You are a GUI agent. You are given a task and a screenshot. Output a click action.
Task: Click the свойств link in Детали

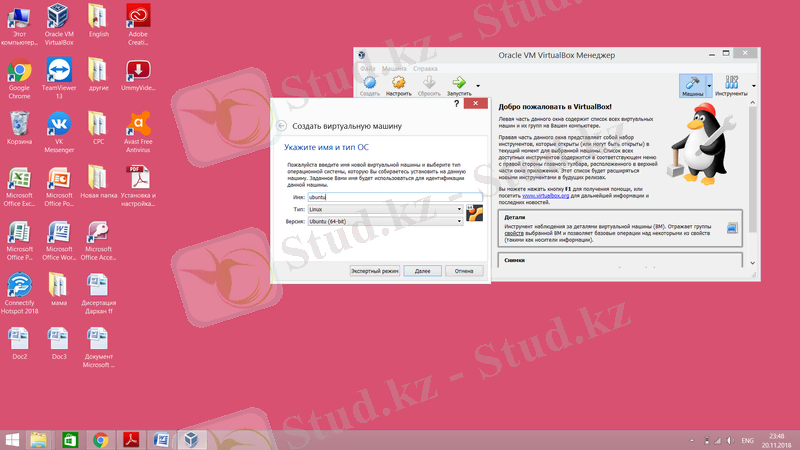514,233
